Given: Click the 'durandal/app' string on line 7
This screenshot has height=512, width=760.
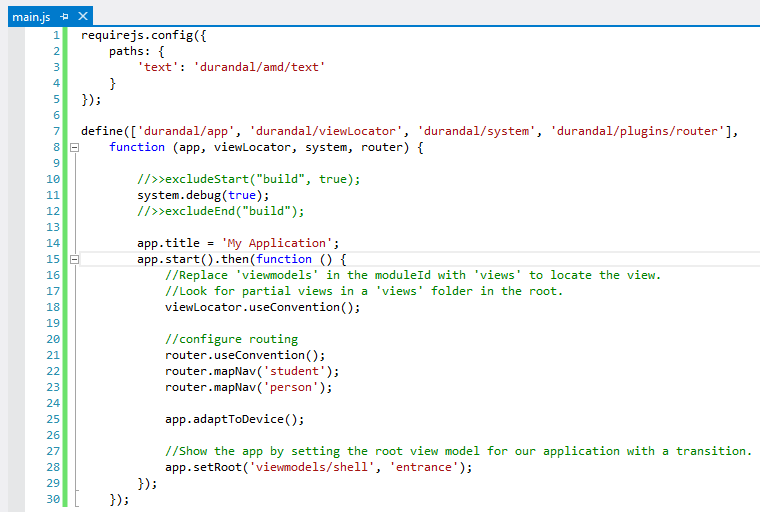Looking at the screenshot, I should (186, 131).
